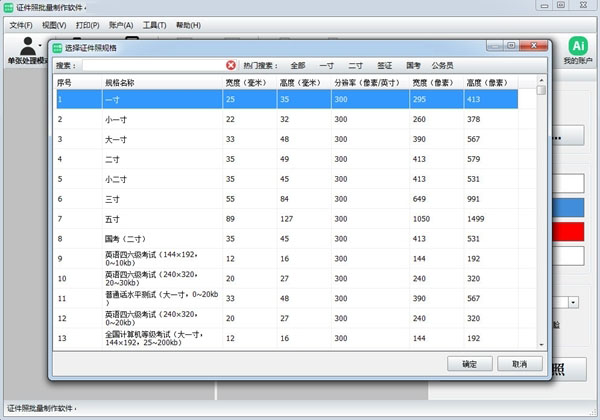Screen dimensions: 600x420
Task: Open the 账户(A) menu
Action: 121,25
